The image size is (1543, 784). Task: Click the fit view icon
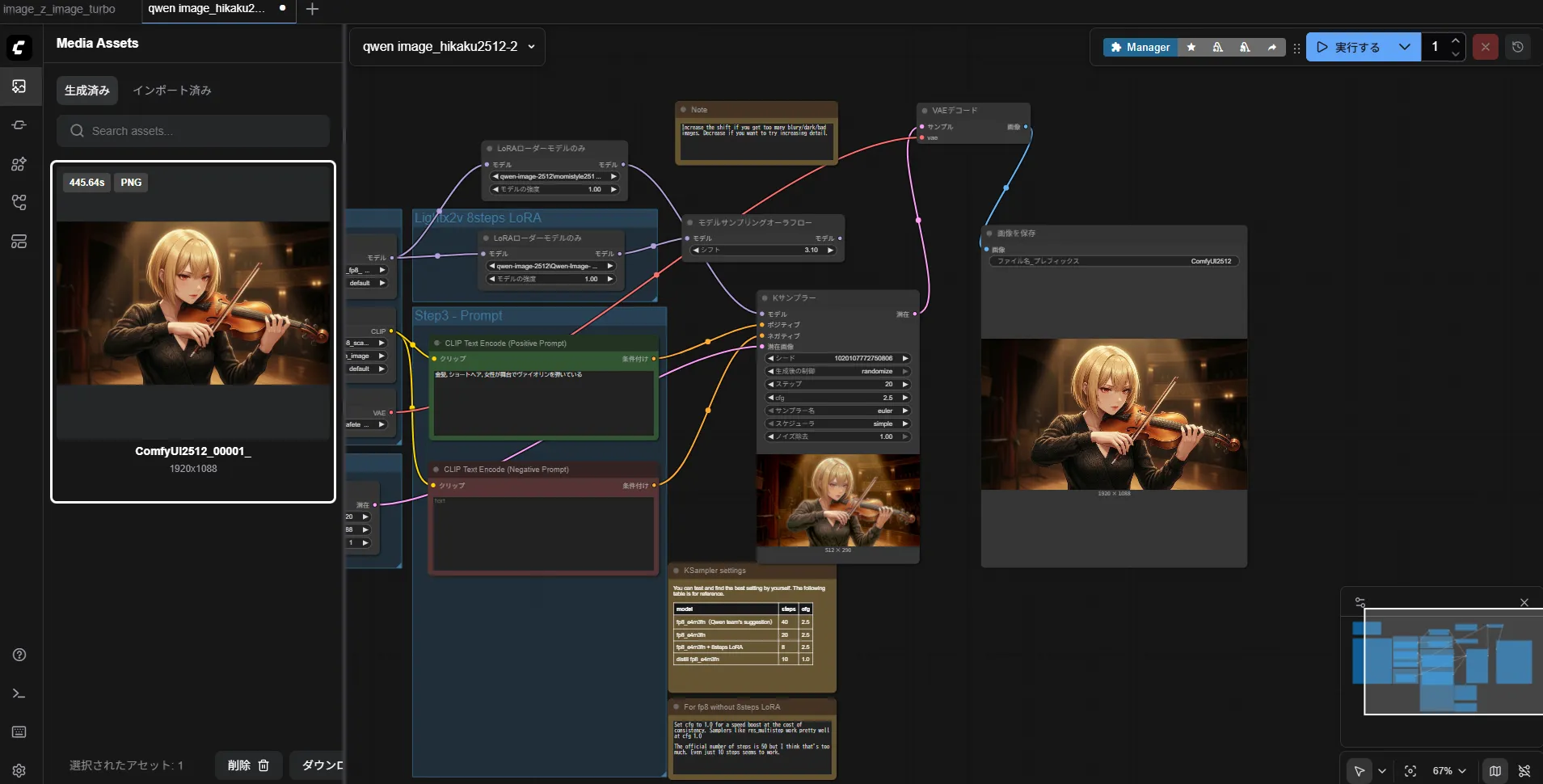pyautogui.click(x=1410, y=771)
